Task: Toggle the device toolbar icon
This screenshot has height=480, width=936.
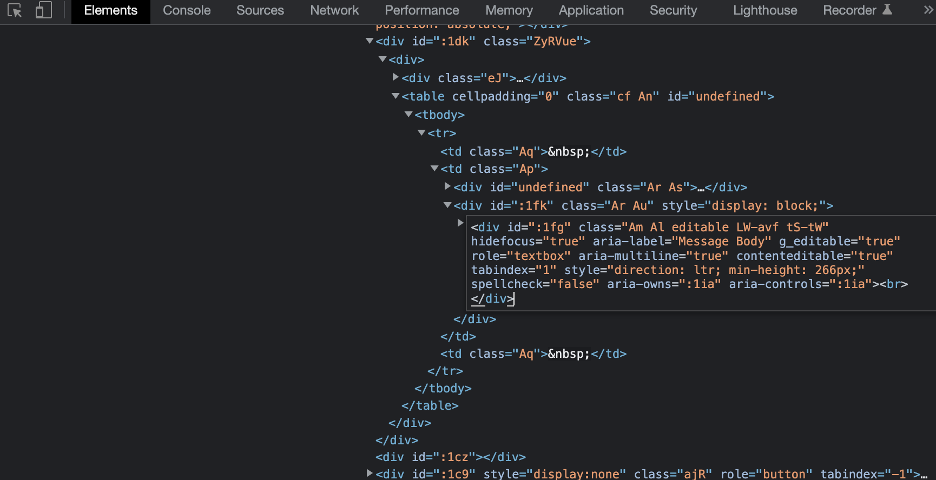Action: (44, 10)
